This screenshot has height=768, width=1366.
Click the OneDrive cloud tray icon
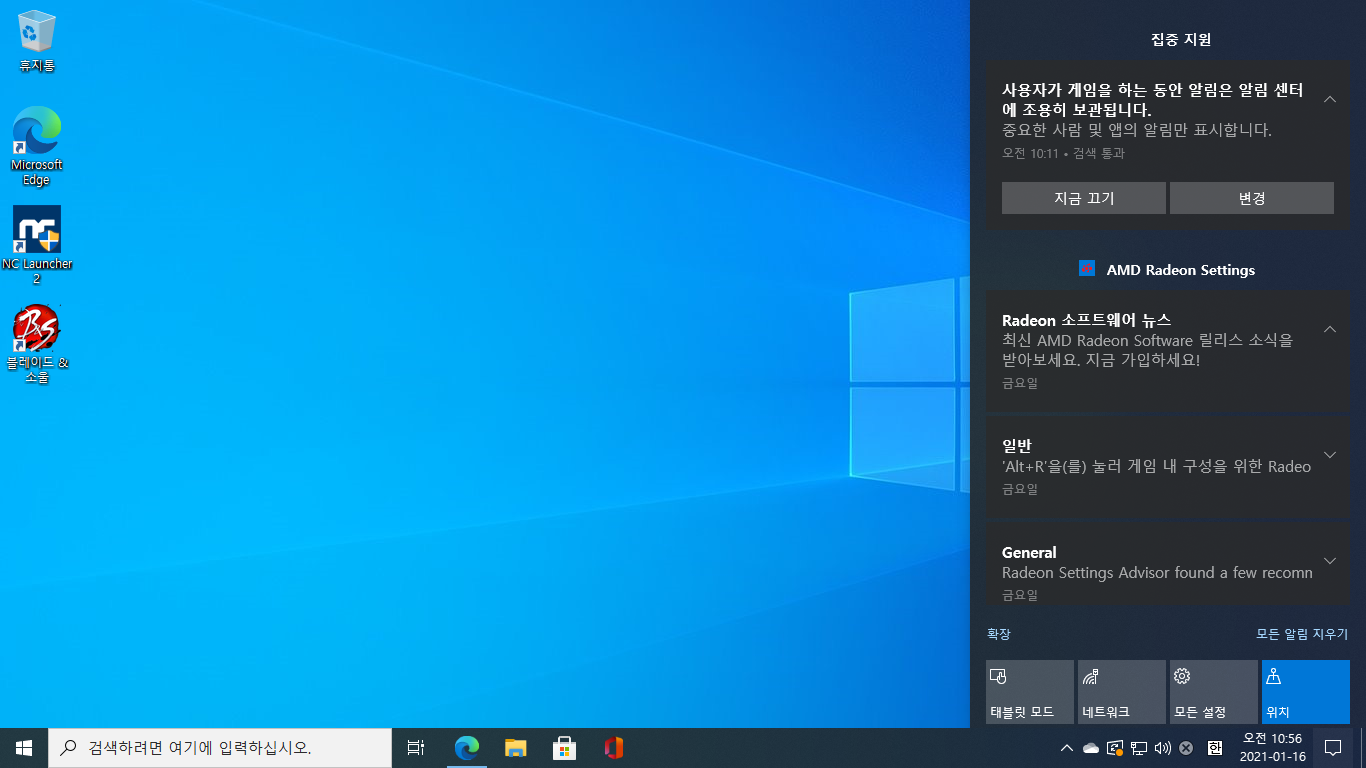(x=1091, y=748)
